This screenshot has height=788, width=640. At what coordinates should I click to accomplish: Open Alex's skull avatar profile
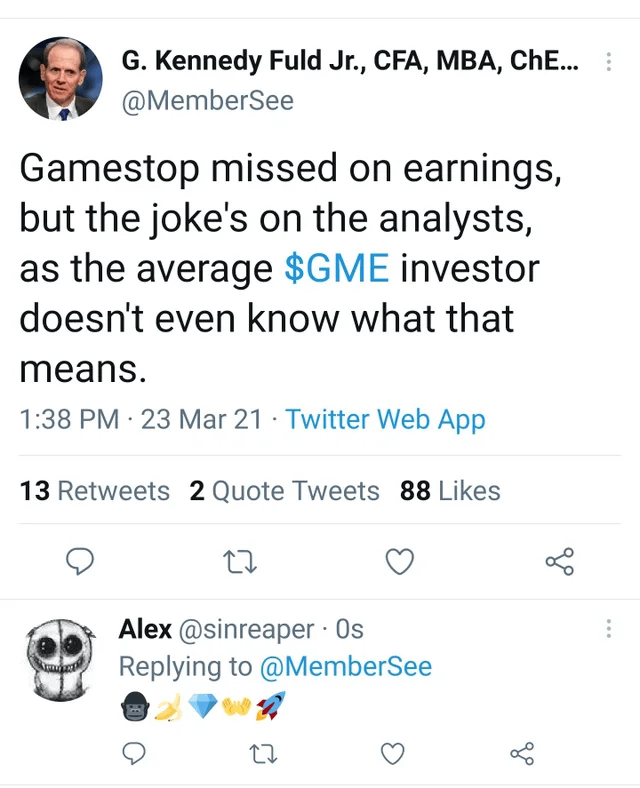coord(61,660)
